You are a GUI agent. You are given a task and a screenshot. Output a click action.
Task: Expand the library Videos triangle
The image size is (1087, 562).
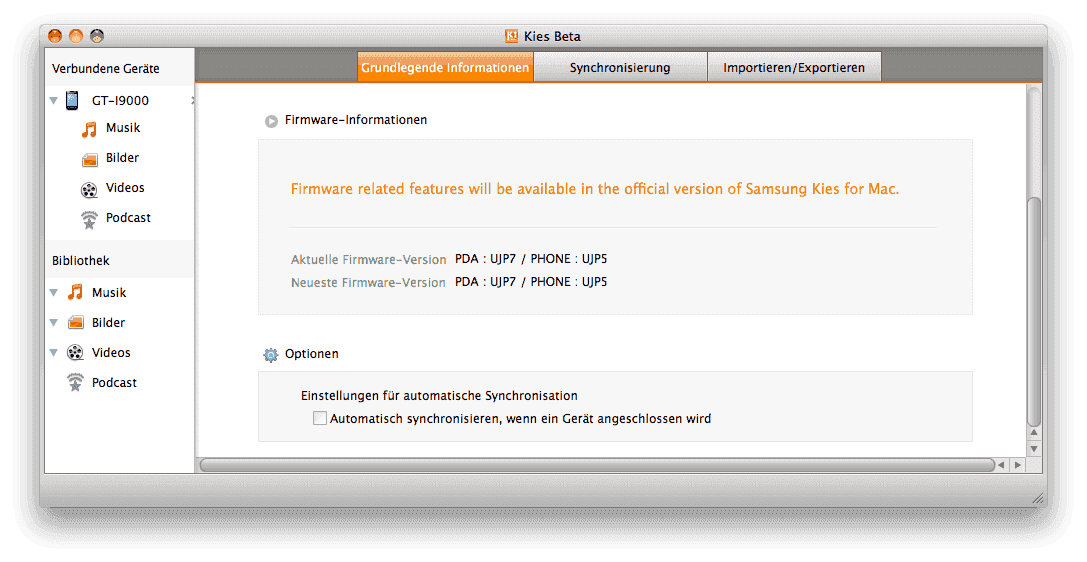tap(53, 353)
